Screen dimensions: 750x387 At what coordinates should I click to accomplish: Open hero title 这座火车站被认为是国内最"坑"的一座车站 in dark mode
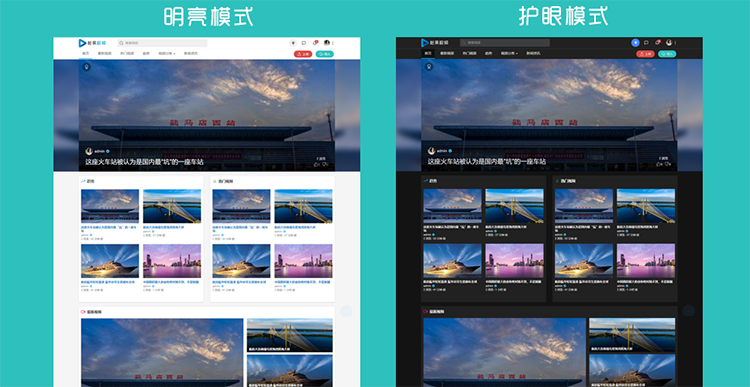click(x=487, y=162)
